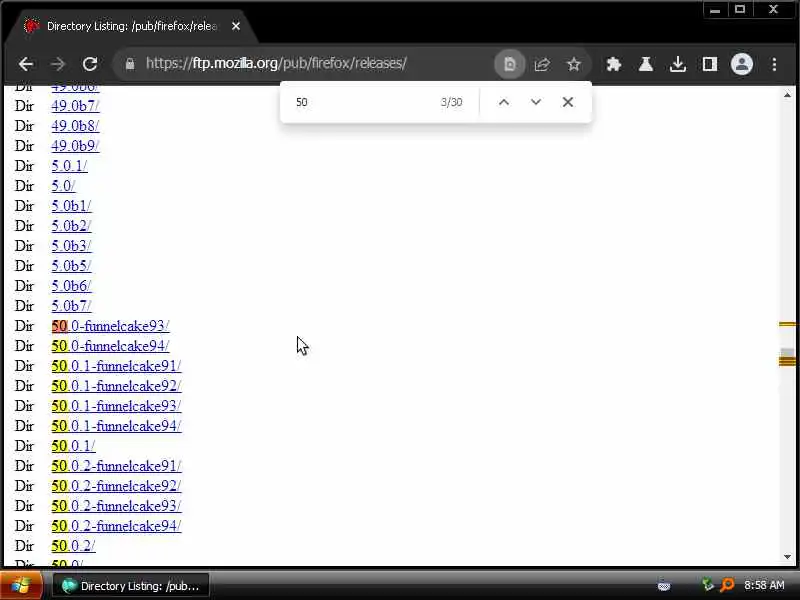Image resolution: width=800 pixels, height=600 pixels.
Task: Open the 50.0.2-funnelcake94/ link
Action: pos(116,526)
